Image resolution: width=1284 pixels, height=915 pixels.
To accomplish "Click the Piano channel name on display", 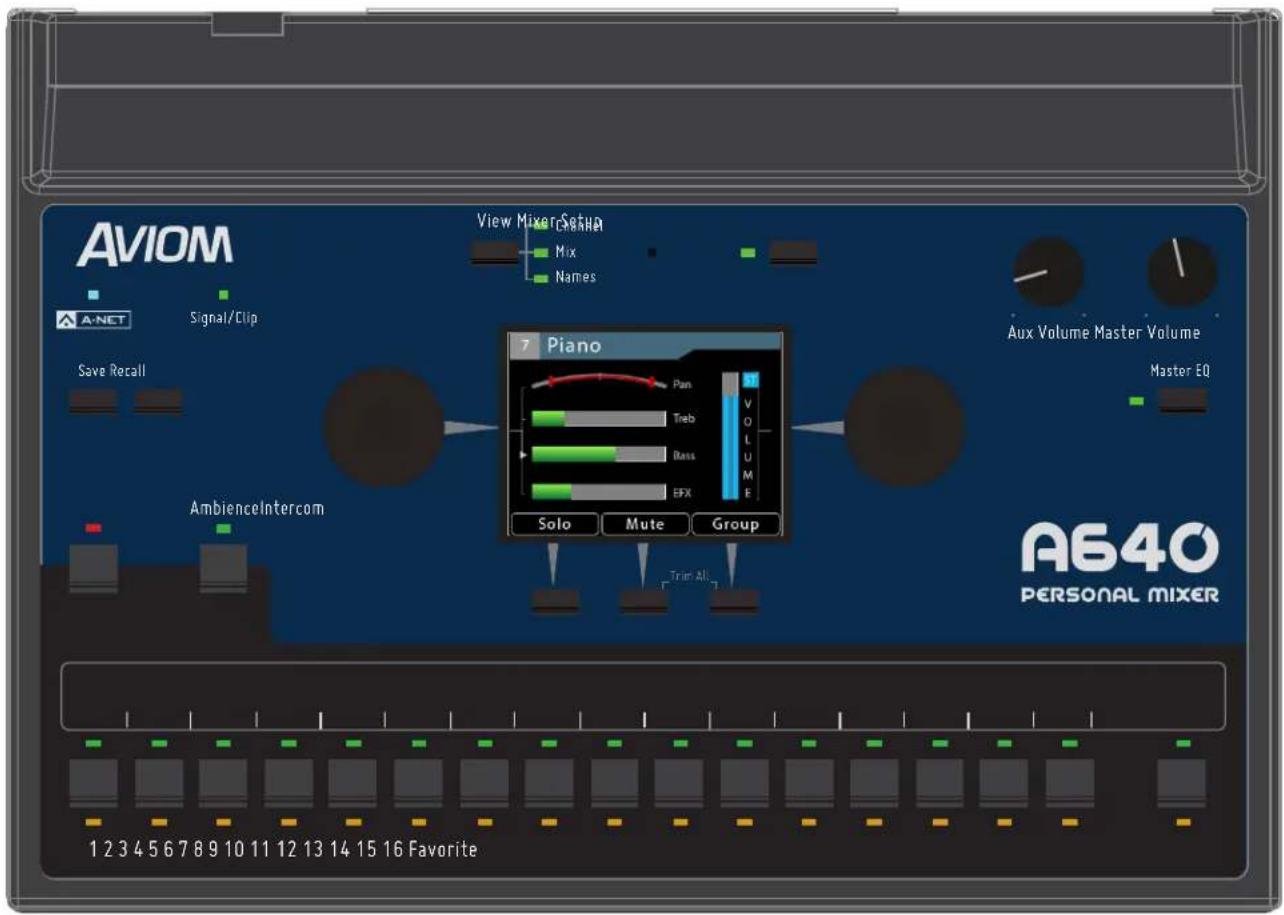I will click(x=574, y=346).
